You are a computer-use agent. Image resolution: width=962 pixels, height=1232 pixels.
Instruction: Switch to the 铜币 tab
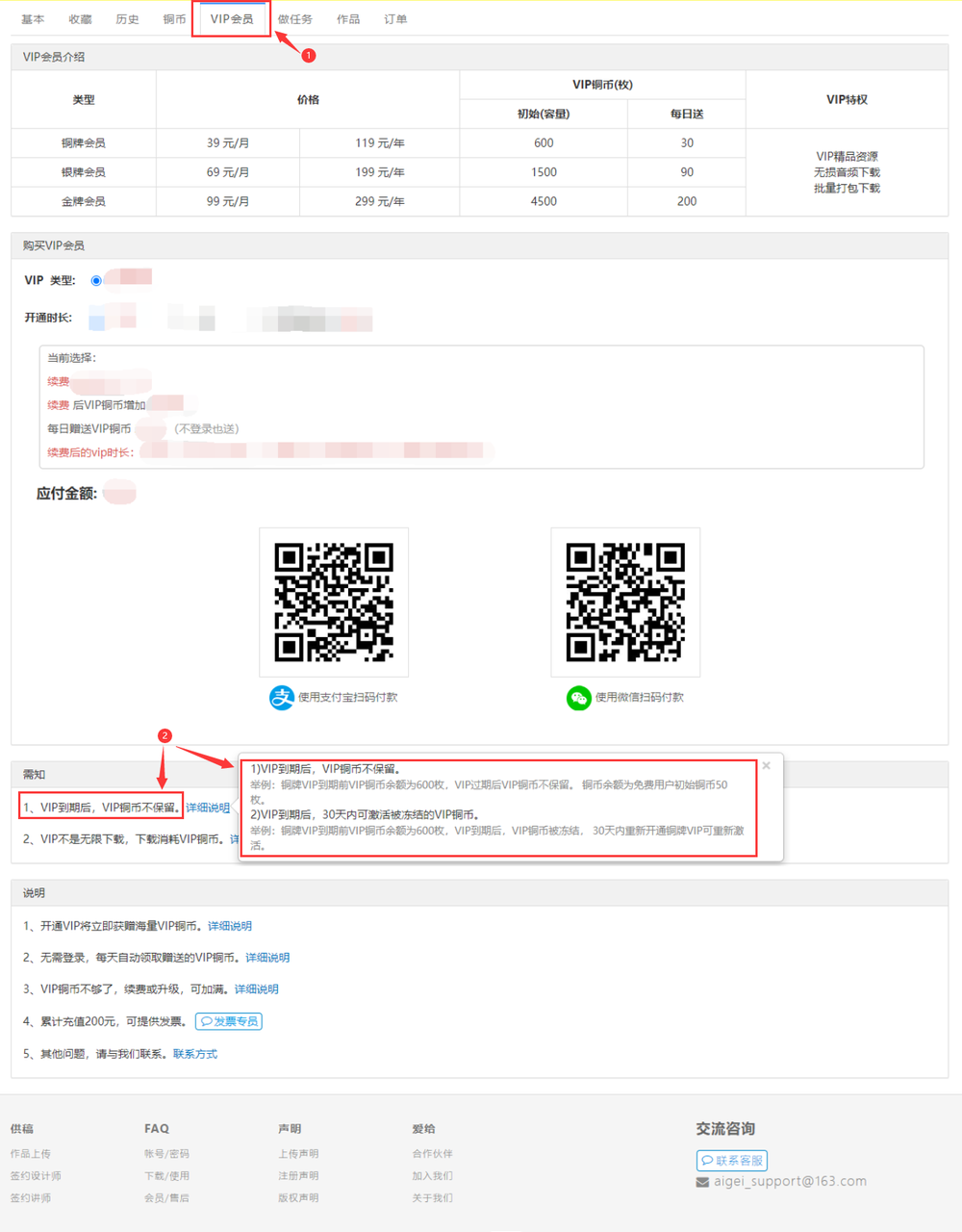pyautogui.click(x=174, y=19)
